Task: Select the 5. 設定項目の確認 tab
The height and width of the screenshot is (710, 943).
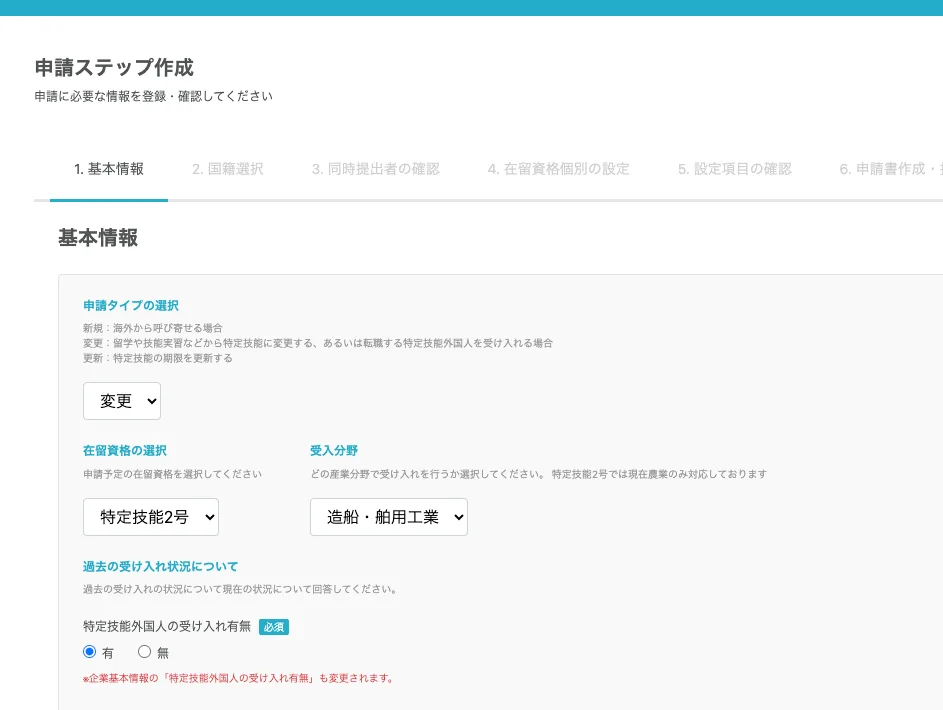Action: 734,170
